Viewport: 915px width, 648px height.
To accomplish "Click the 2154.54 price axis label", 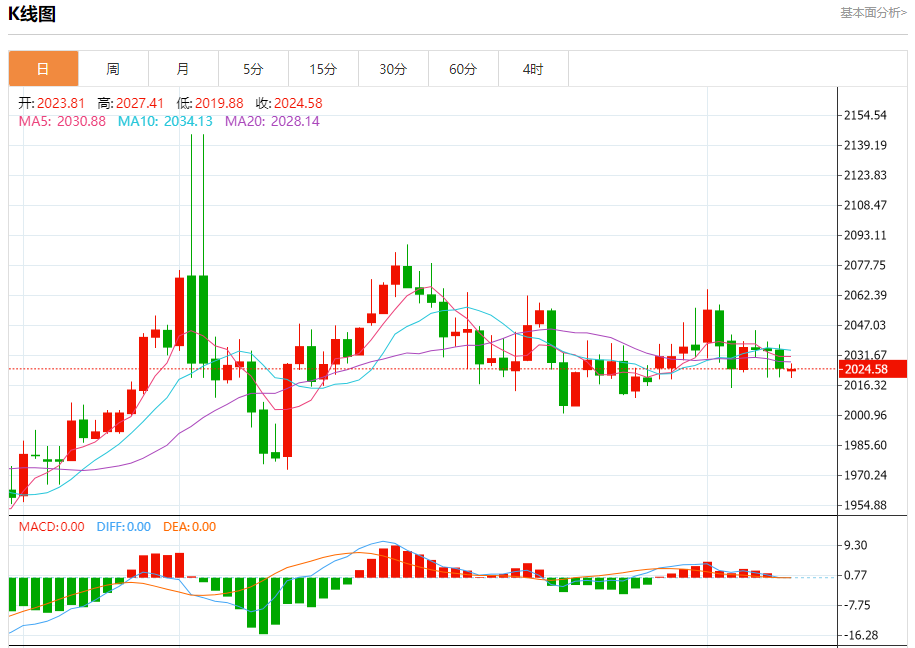I will [865, 115].
